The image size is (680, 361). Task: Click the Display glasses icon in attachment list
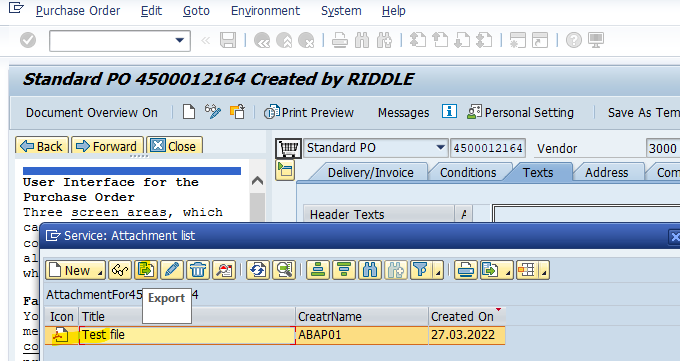pos(120,270)
